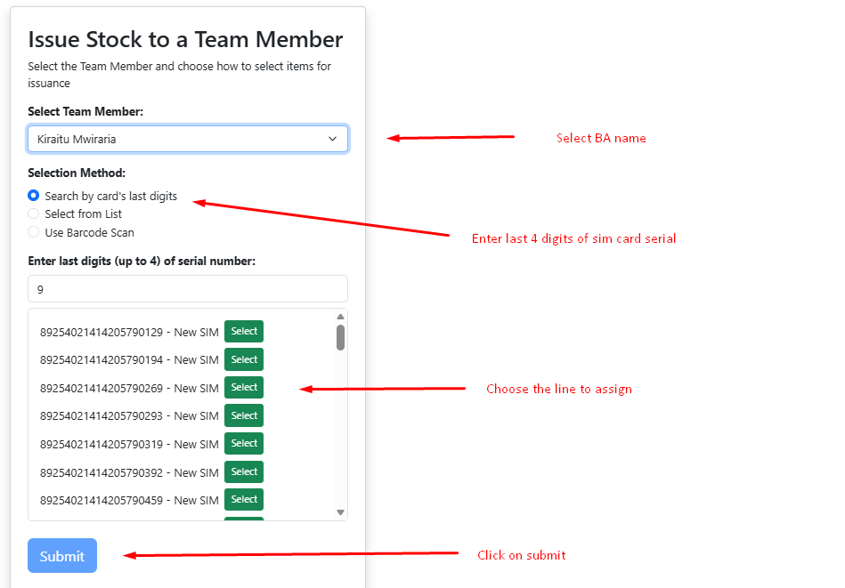This screenshot has width=845, height=588.
Task: Click serial text 89254021414205790269 - New SIM
Action: 128,388
